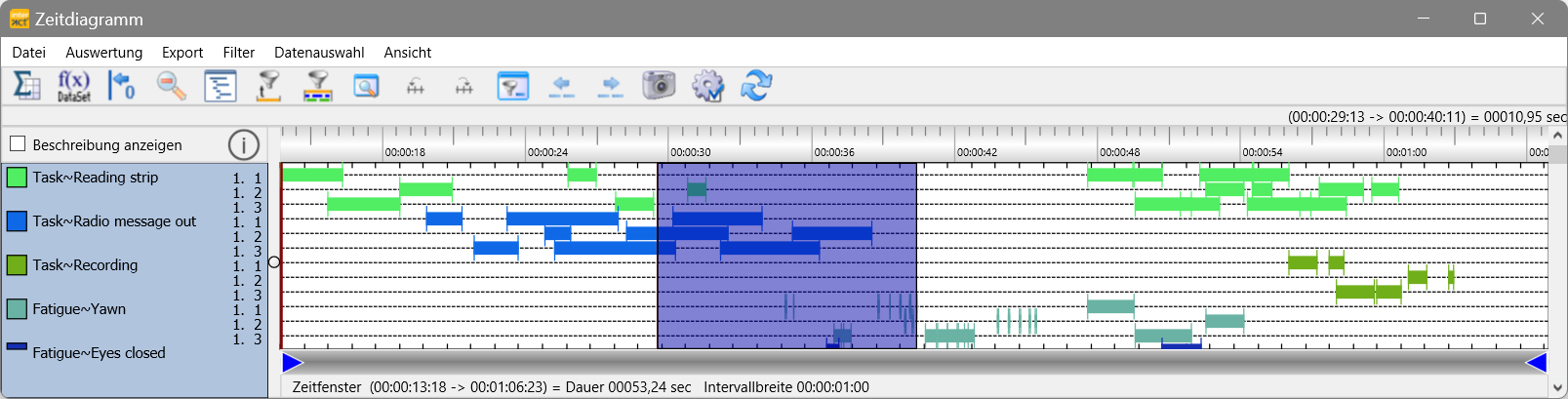Open the sum statistics table icon
Screen dimensions: 1568x399
point(26,86)
